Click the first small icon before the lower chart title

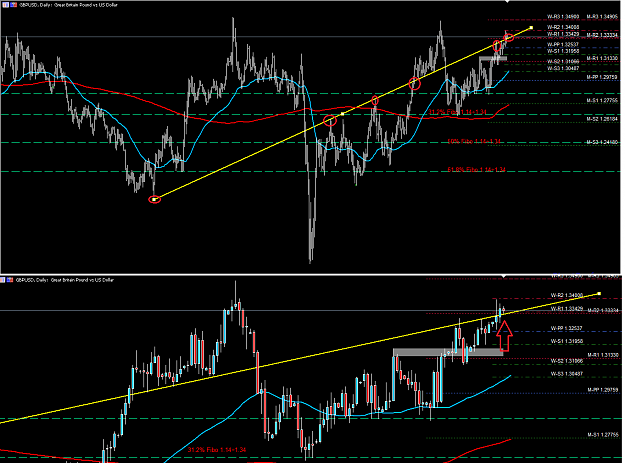tap(2, 280)
